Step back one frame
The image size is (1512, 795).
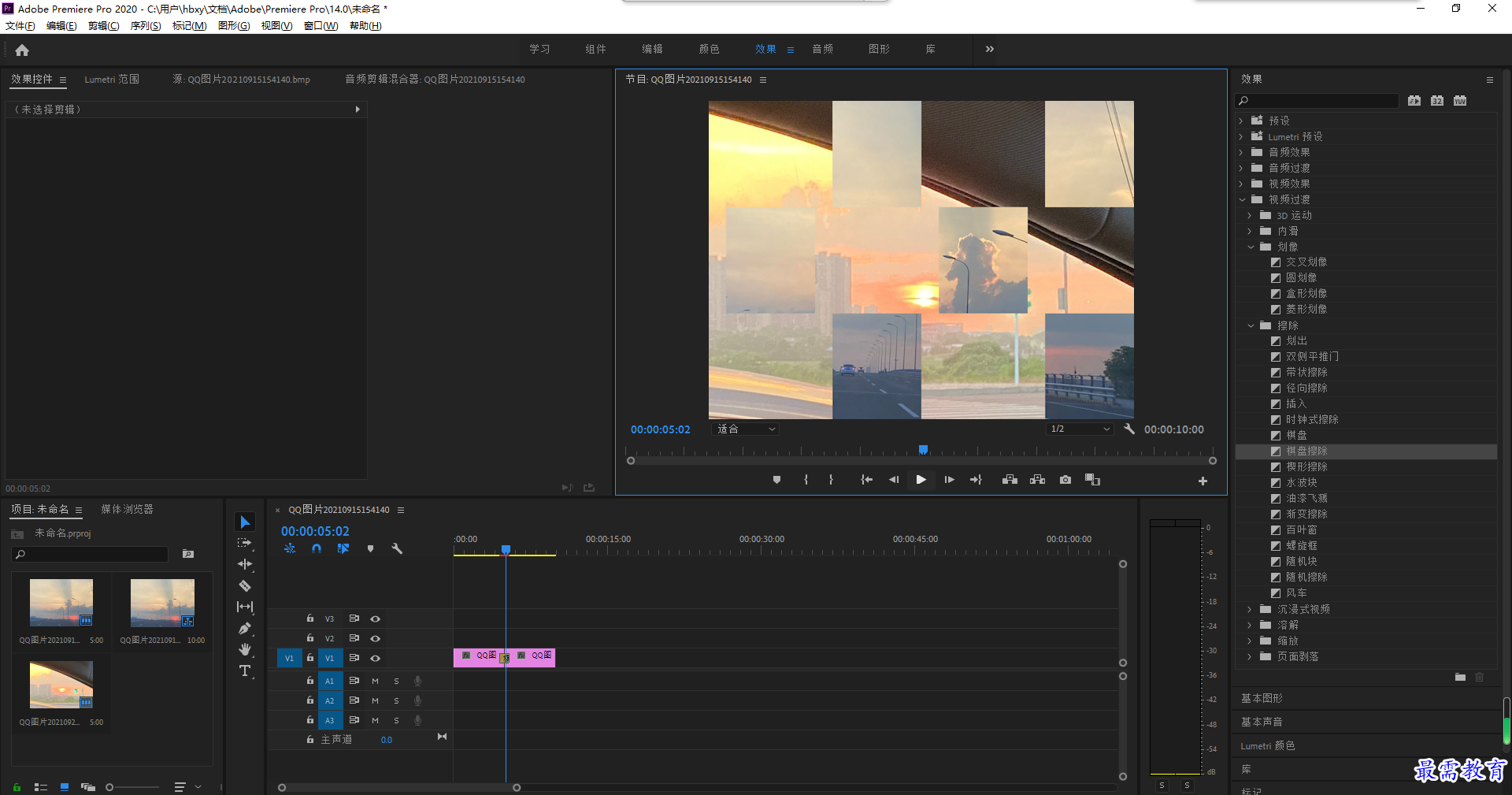coord(894,480)
